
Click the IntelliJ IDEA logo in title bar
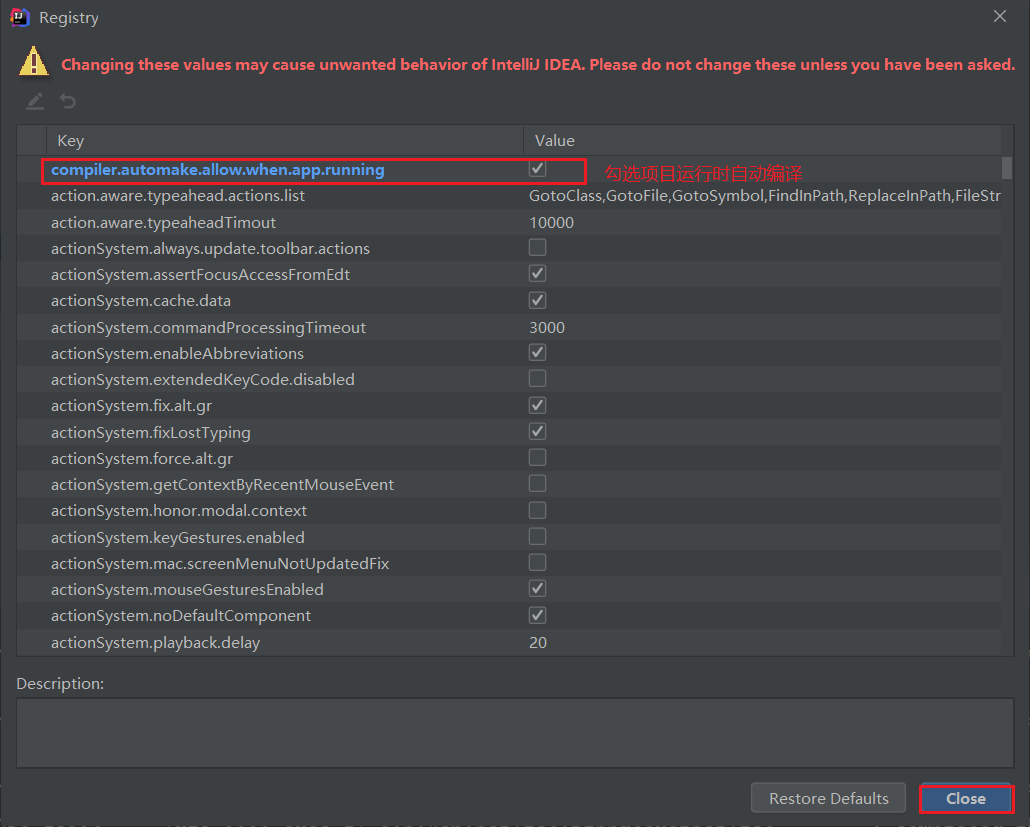(20, 18)
